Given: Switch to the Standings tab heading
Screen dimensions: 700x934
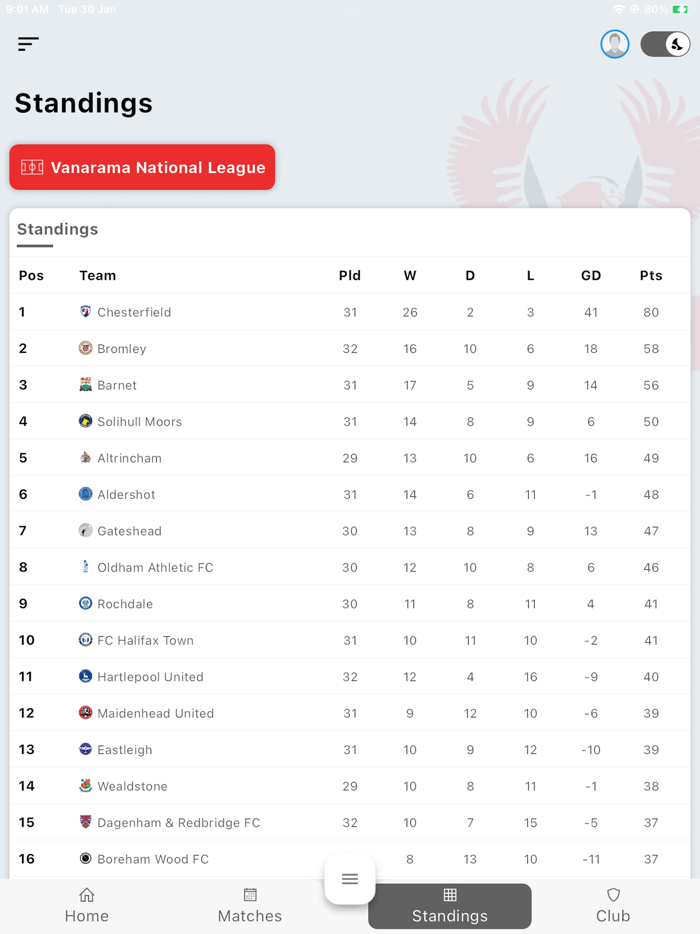Looking at the screenshot, I should coord(57,229).
